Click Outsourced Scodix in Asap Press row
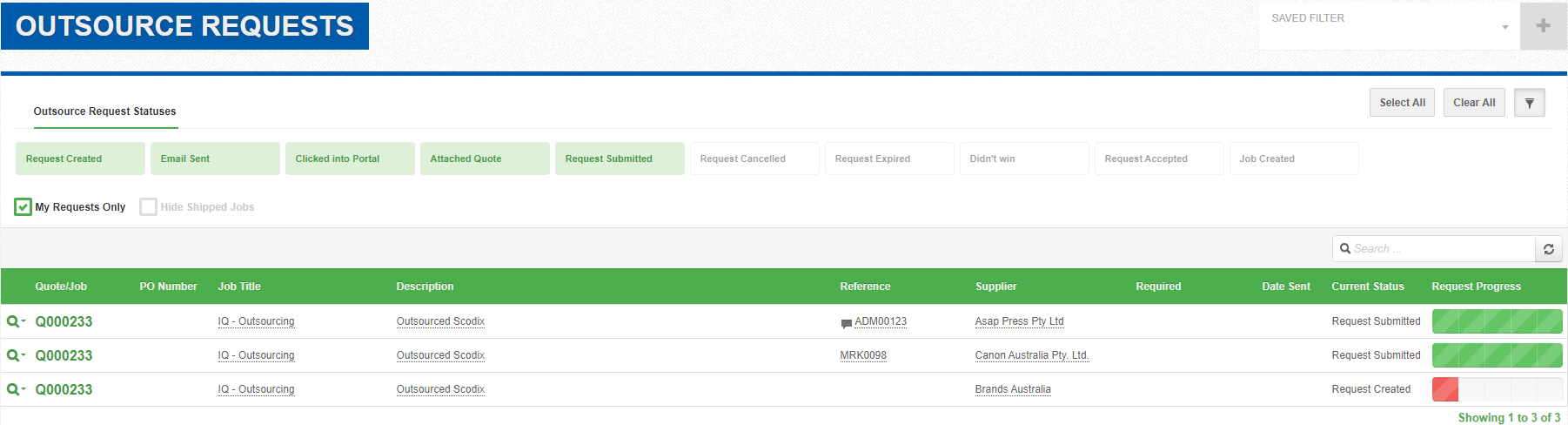This screenshot has width=1568, height=425. 440,321
